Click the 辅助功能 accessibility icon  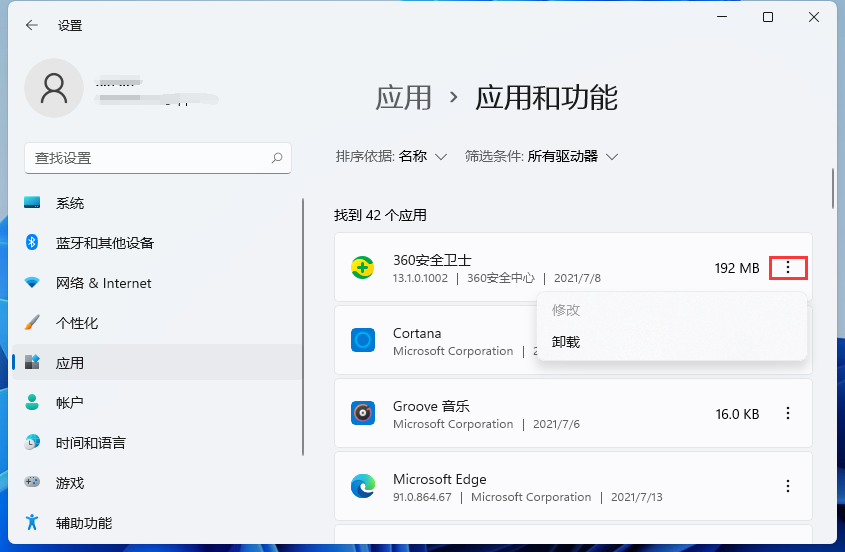tap(32, 522)
